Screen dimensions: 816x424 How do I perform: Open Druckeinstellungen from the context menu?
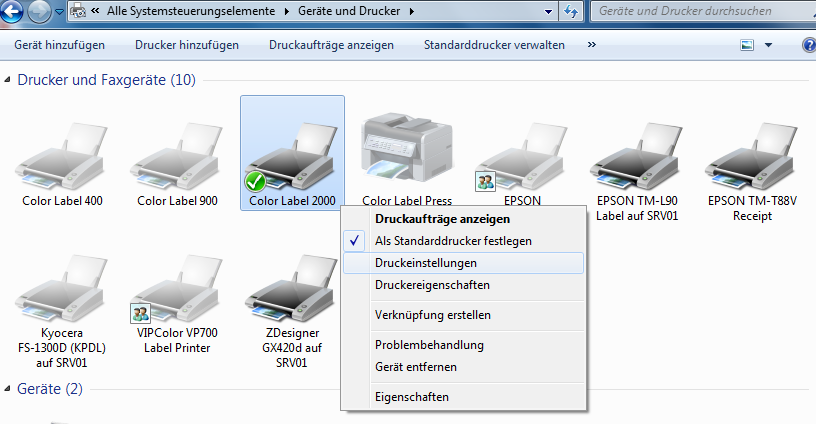click(x=463, y=263)
